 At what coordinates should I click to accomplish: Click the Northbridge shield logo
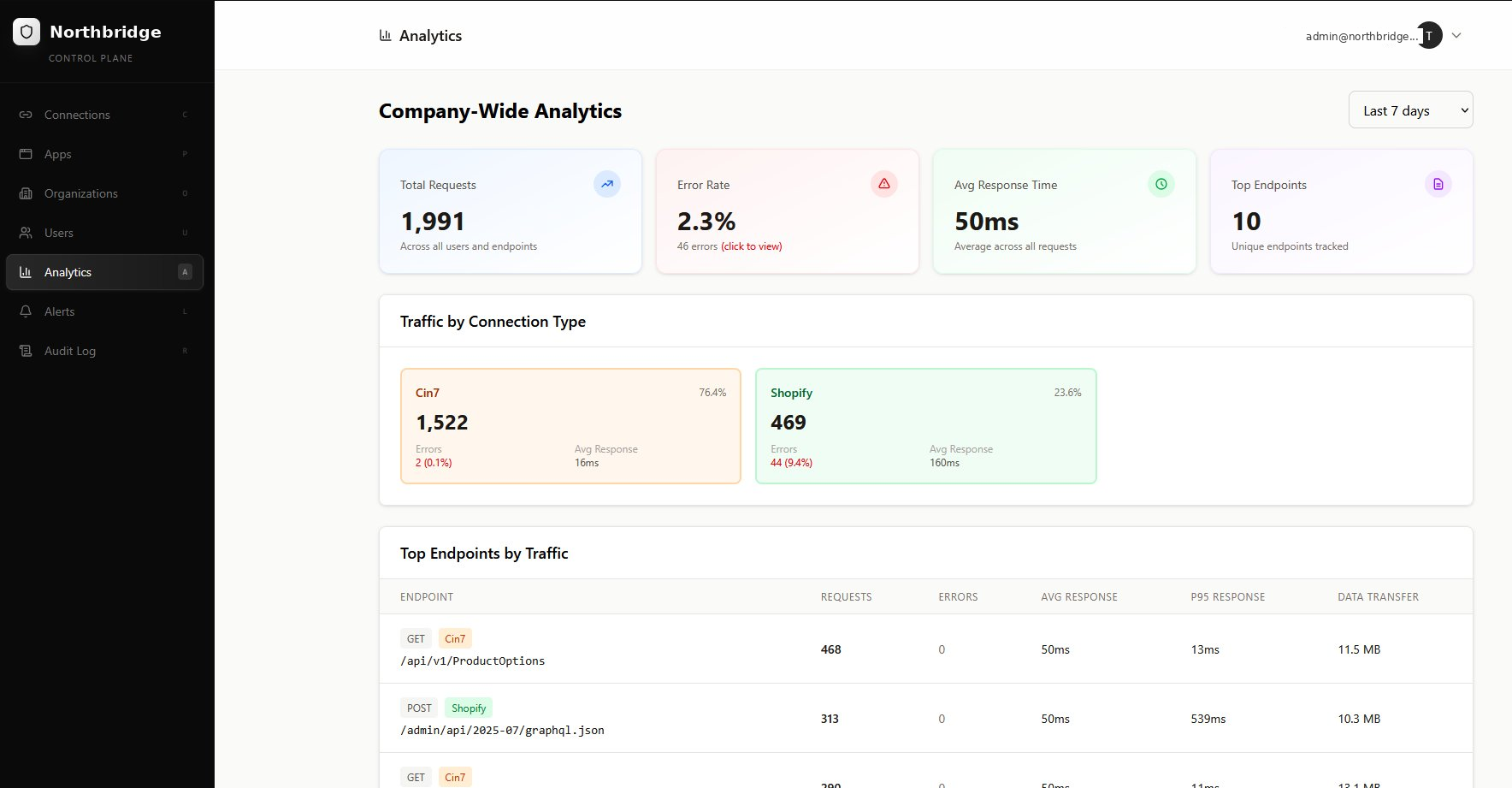coord(27,32)
